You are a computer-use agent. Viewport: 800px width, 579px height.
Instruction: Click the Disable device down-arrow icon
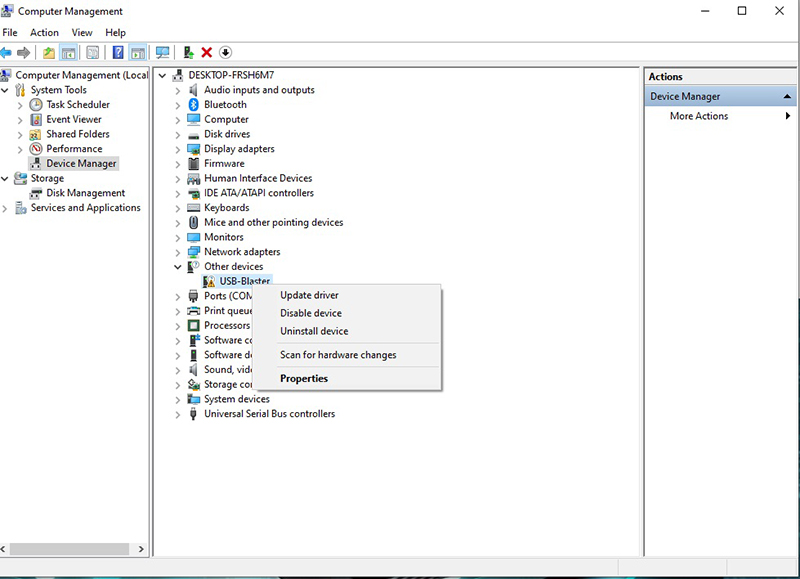pos(225,52)
